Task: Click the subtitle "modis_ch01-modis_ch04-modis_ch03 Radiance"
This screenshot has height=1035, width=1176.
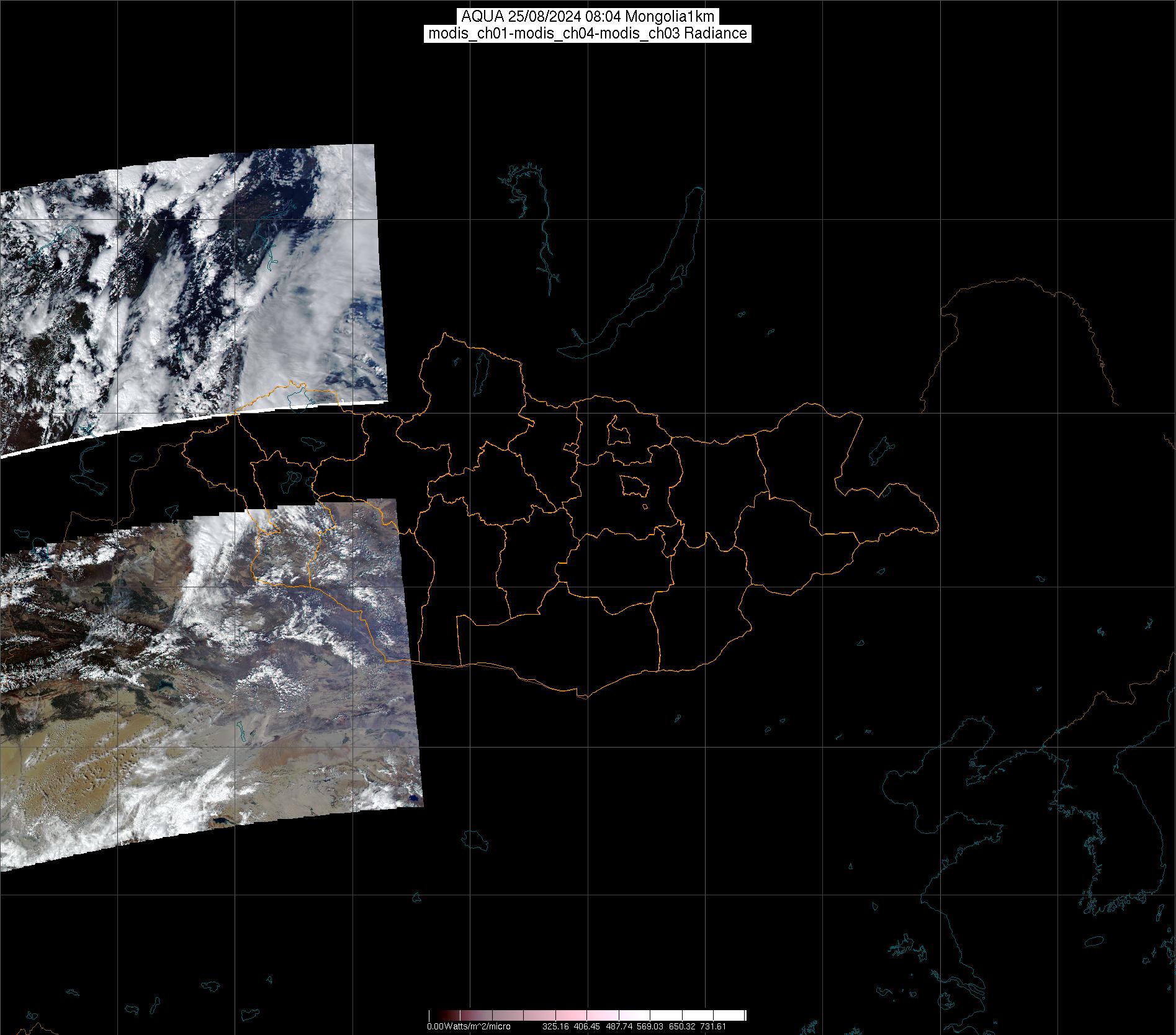Action: coord(588,34)
